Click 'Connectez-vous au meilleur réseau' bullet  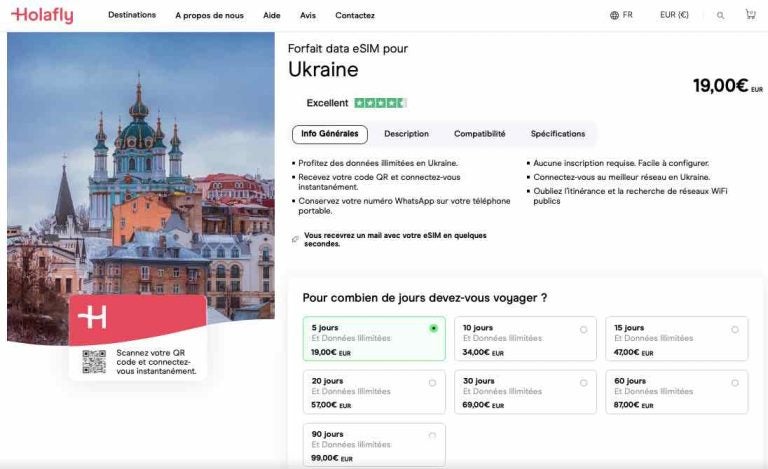[x=621, y=177]
